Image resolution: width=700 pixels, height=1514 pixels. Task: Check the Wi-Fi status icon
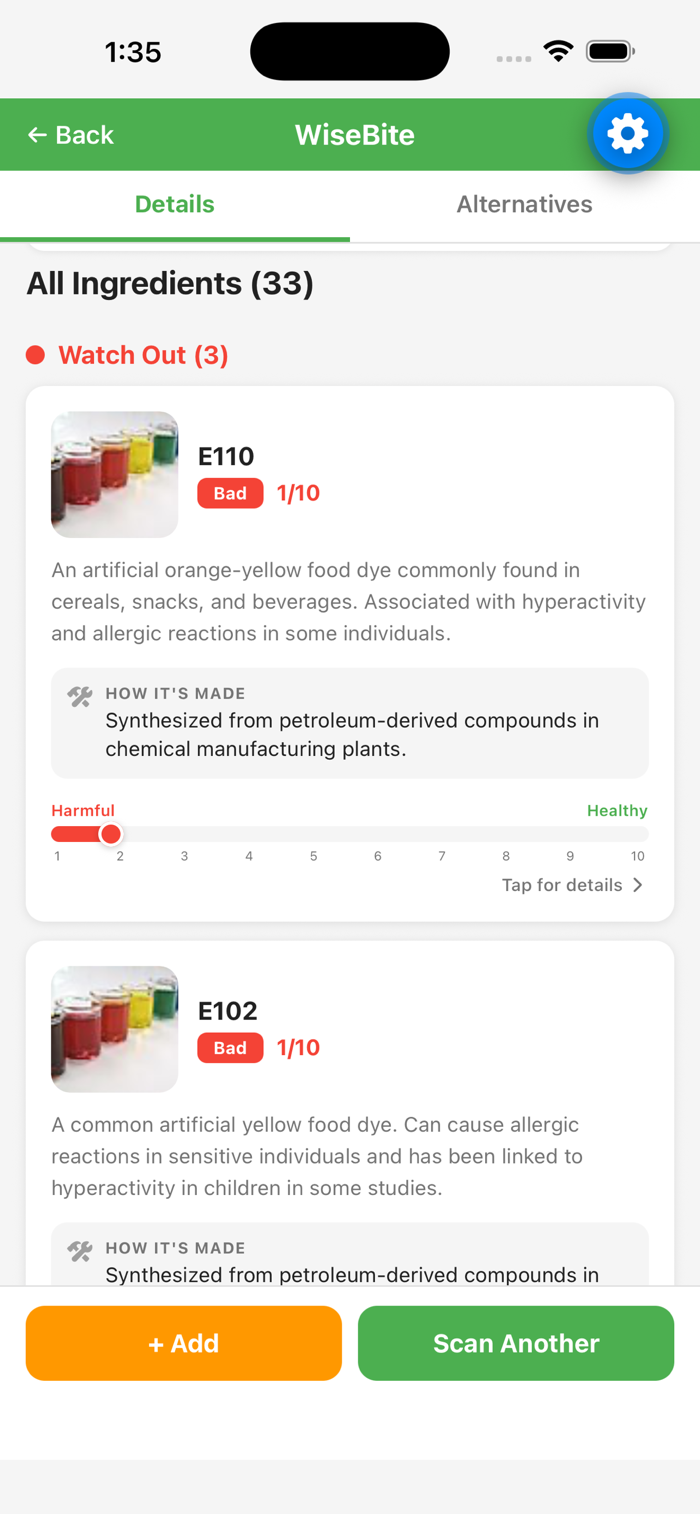pos(557,51)
